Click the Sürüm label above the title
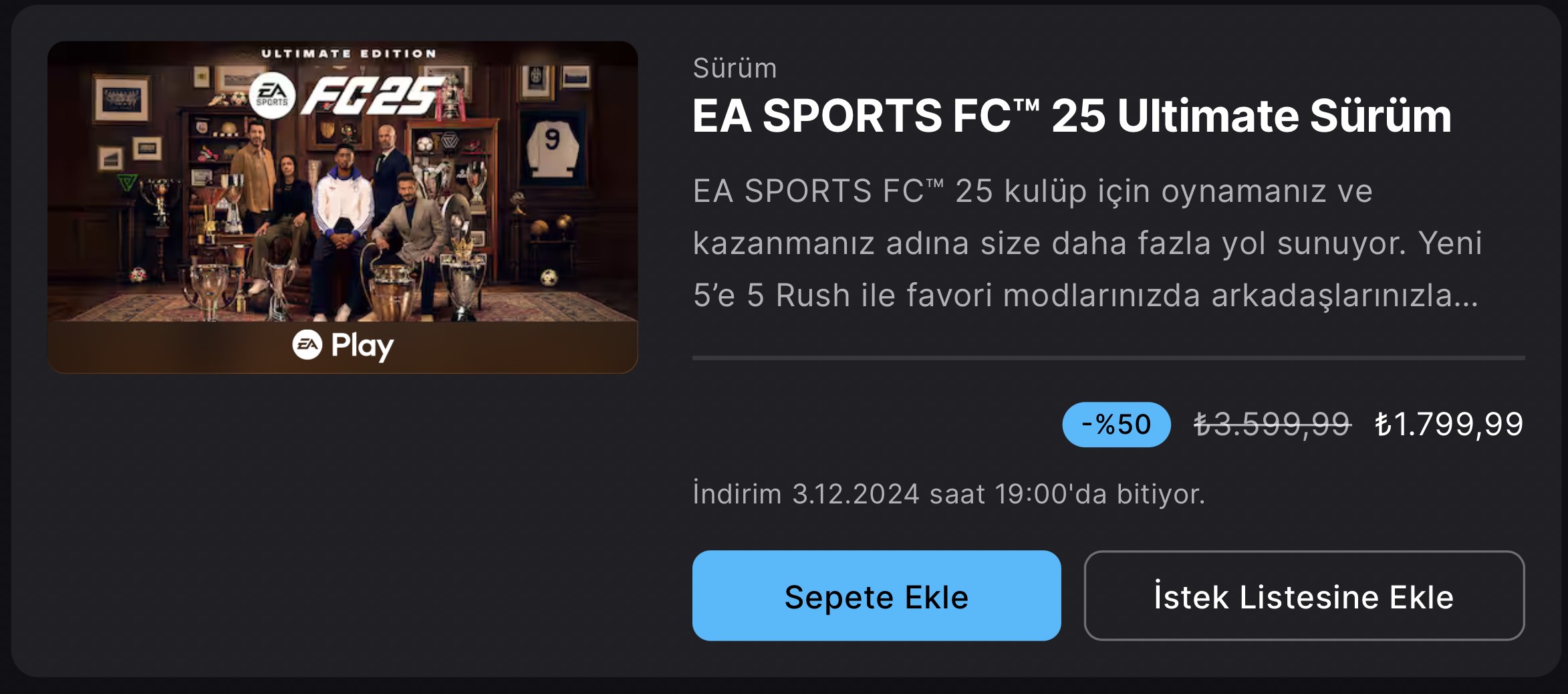Screen dimensions: 1568x694 [x=735, y=68]
